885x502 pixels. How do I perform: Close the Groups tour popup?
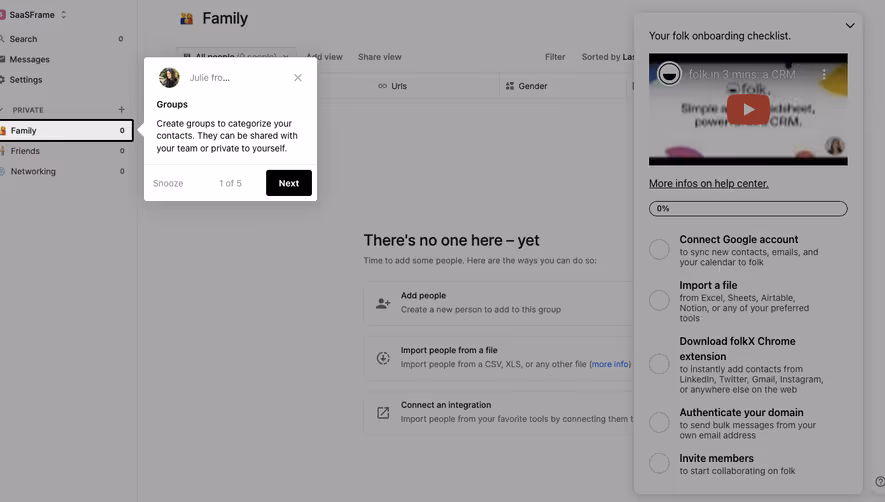click(x=298, y=78)
